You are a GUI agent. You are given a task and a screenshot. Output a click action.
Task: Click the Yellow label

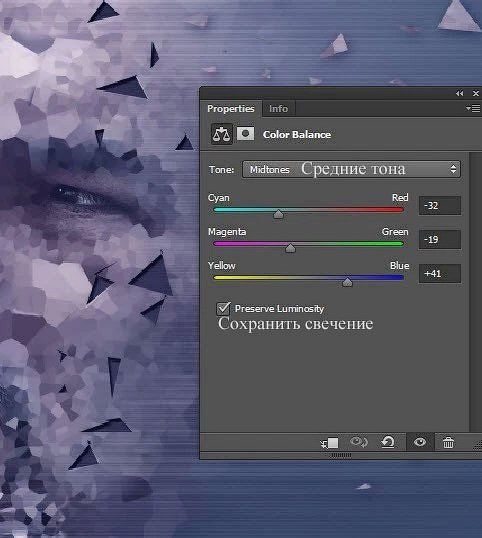221,266
